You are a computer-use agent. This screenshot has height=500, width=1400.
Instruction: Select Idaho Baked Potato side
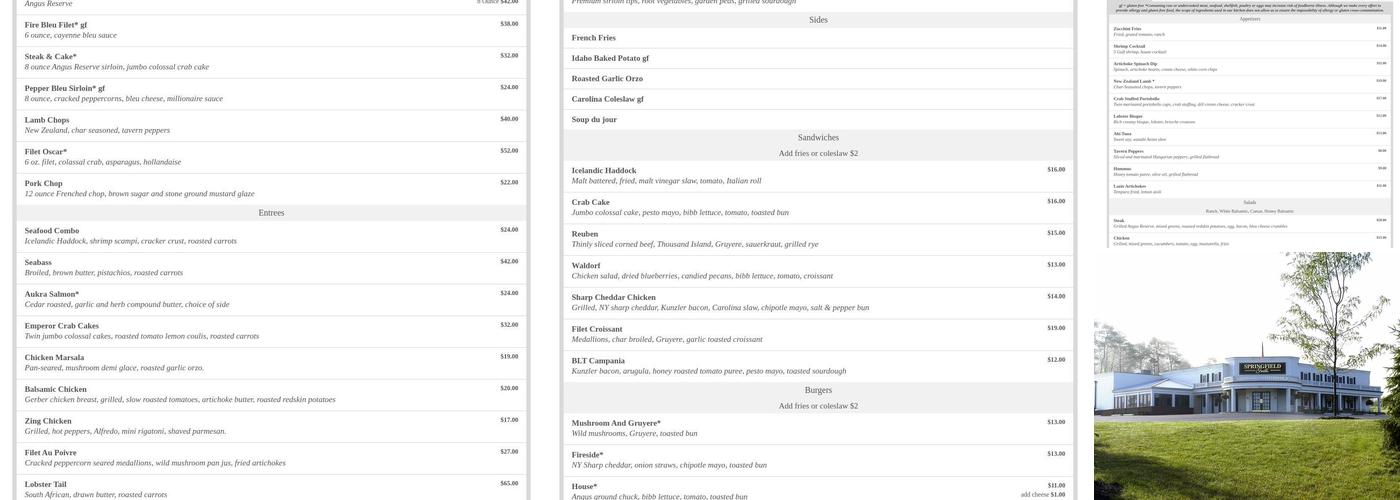[x=610, y=58]
